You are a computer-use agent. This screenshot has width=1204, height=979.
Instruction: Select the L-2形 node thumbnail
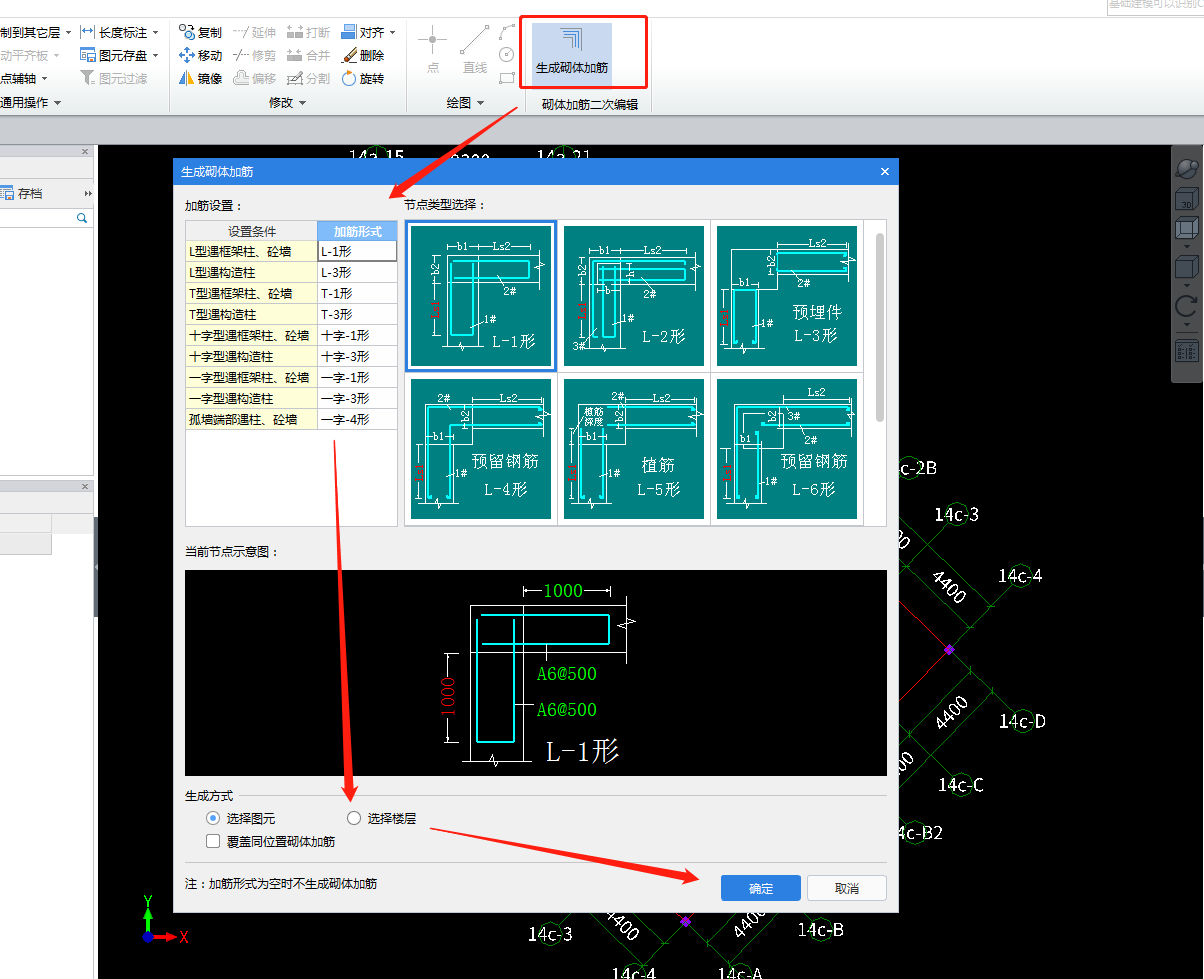634,296
